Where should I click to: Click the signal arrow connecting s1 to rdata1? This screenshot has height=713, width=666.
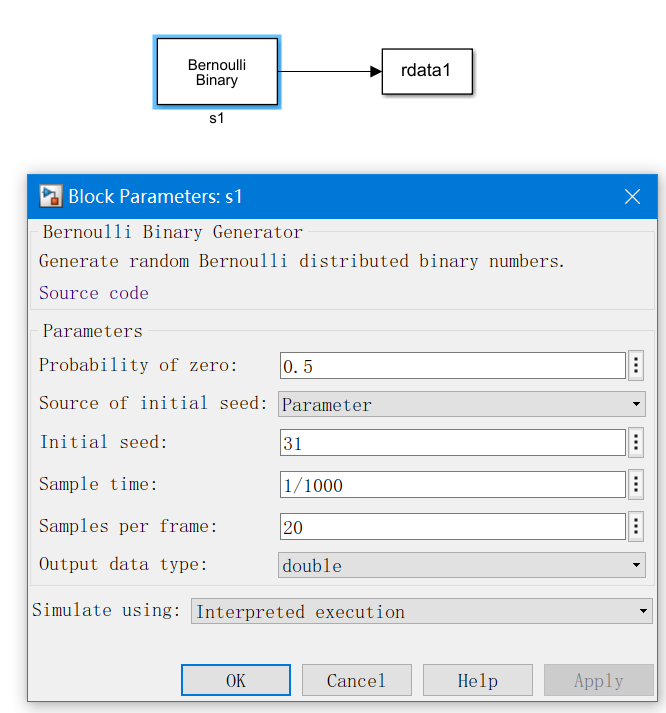tap(330, 71)
